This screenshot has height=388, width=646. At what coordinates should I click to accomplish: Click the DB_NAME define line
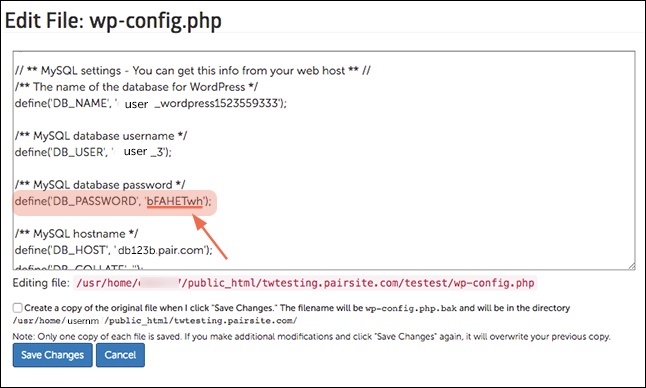151,103
